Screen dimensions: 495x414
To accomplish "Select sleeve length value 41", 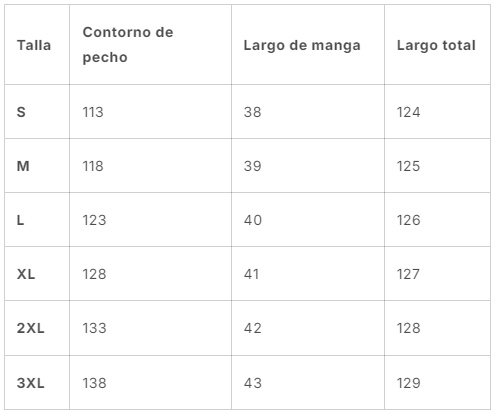I will tap(251, 274).
